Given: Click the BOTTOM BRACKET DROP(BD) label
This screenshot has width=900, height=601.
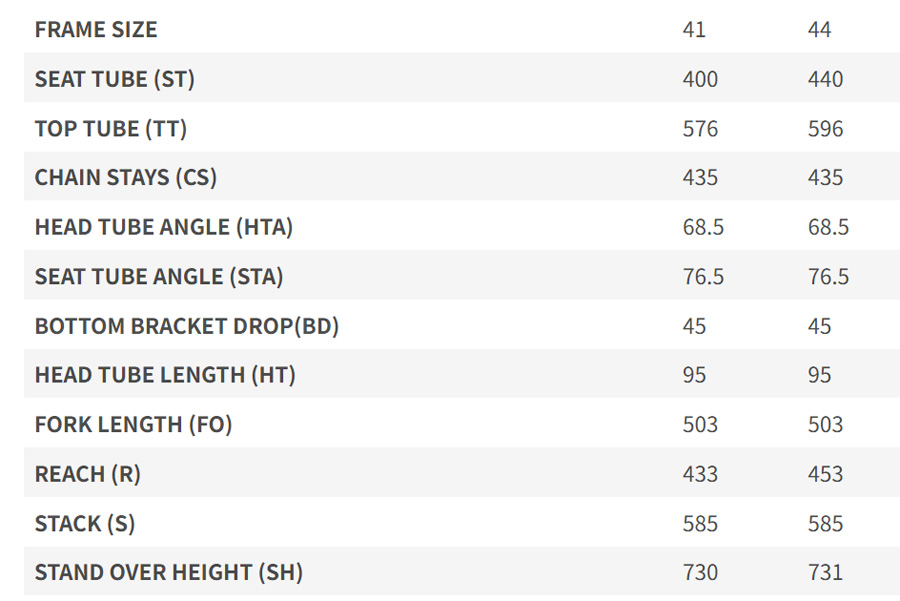Looking at the screenshot, I should pyautogui.click(x=187, y=326).
